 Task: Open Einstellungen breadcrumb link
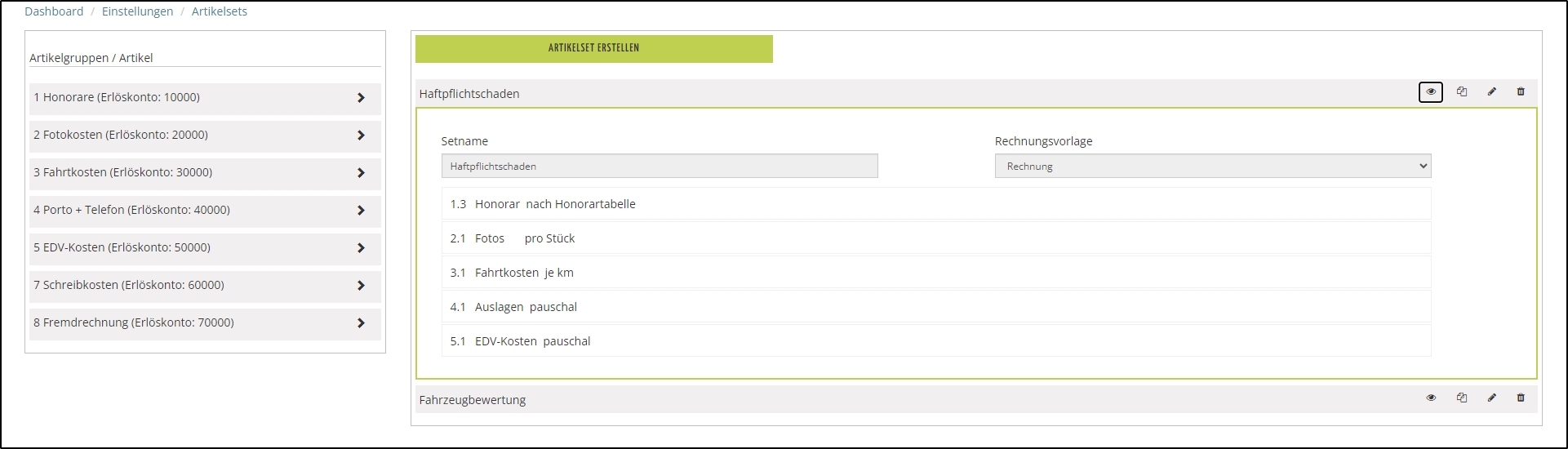point(137,11)
